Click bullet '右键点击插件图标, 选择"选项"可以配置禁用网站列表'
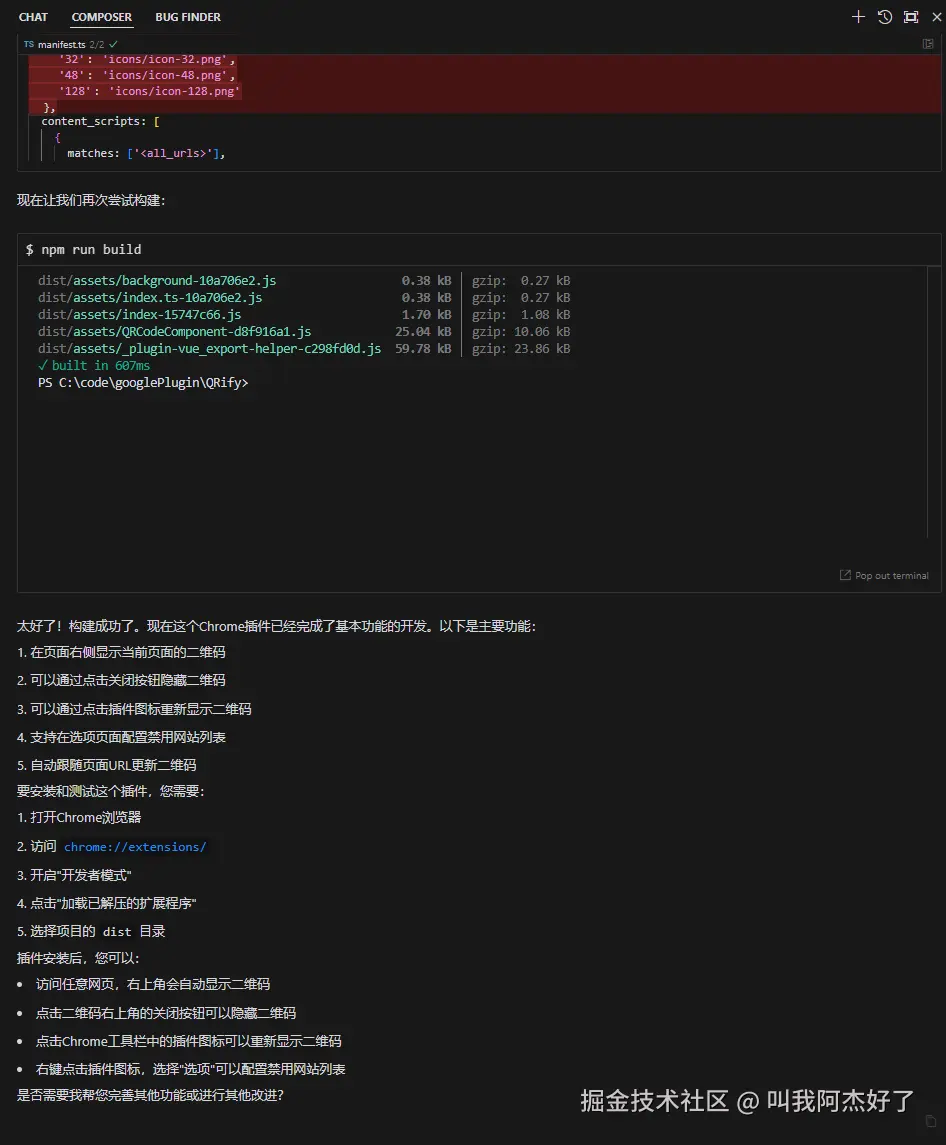 point(191,1069)
